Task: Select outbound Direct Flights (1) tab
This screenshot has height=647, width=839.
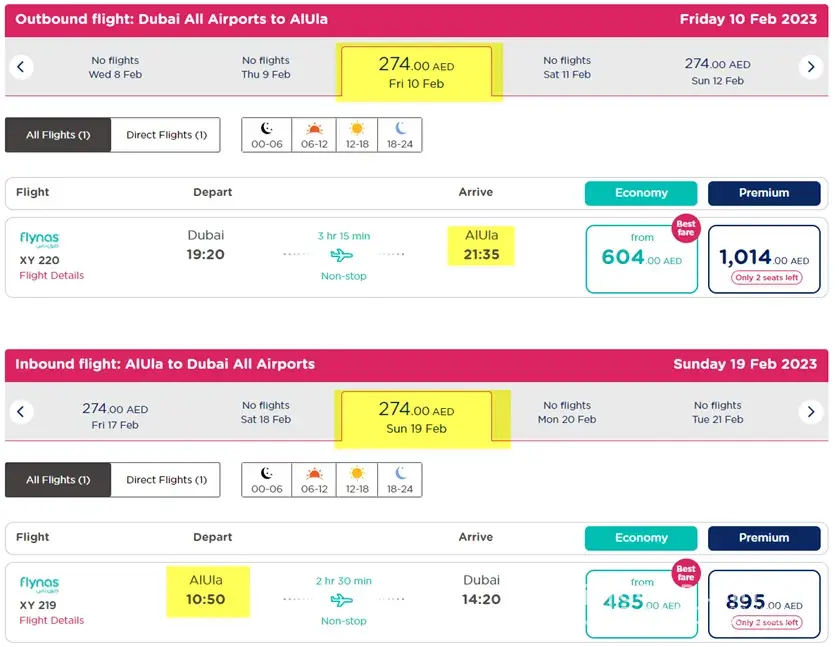Action: [166, 135]
